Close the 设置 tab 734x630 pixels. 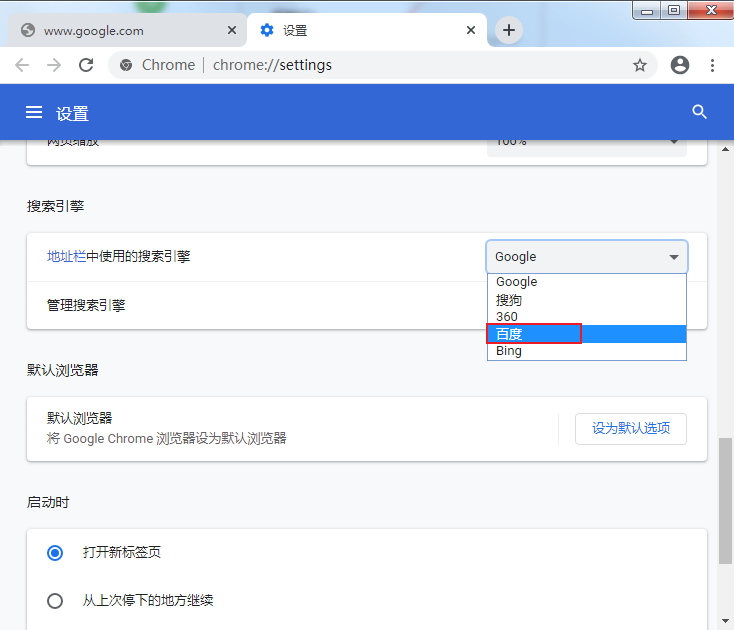tap(471, 30)
